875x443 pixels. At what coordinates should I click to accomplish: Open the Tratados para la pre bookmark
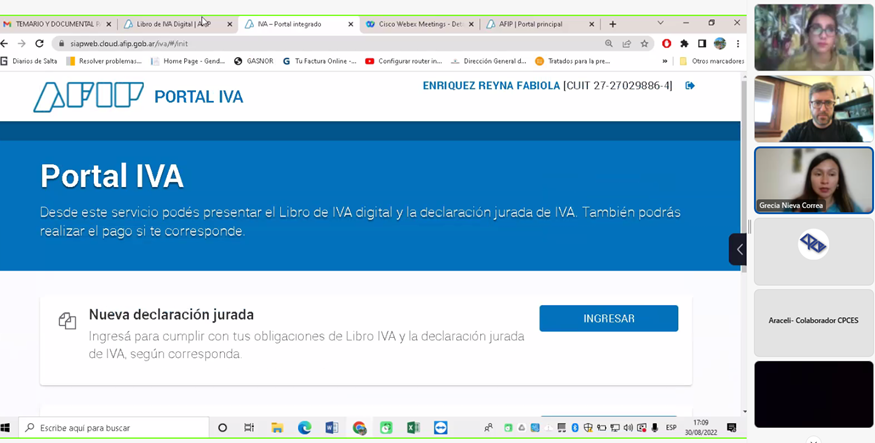[x=573, y=61]
